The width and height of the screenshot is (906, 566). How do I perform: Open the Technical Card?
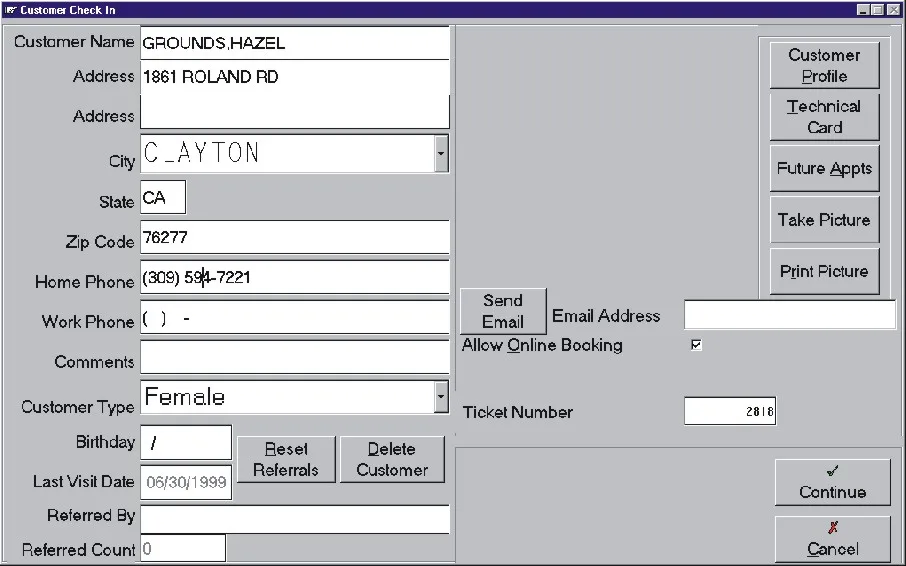[825, 117]
